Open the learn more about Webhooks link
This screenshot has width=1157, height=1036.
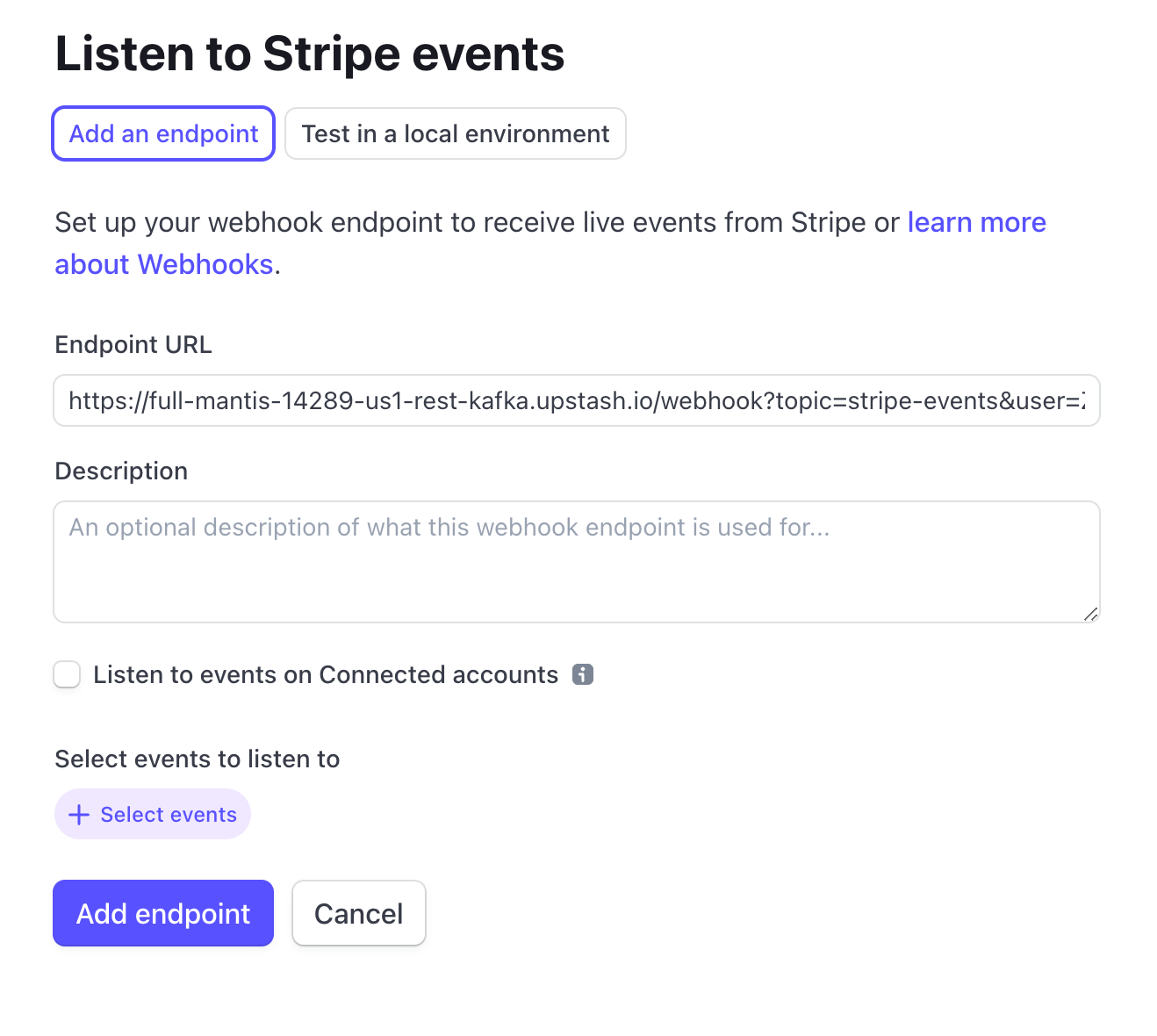pyautogui.click(x=976, y=222)
